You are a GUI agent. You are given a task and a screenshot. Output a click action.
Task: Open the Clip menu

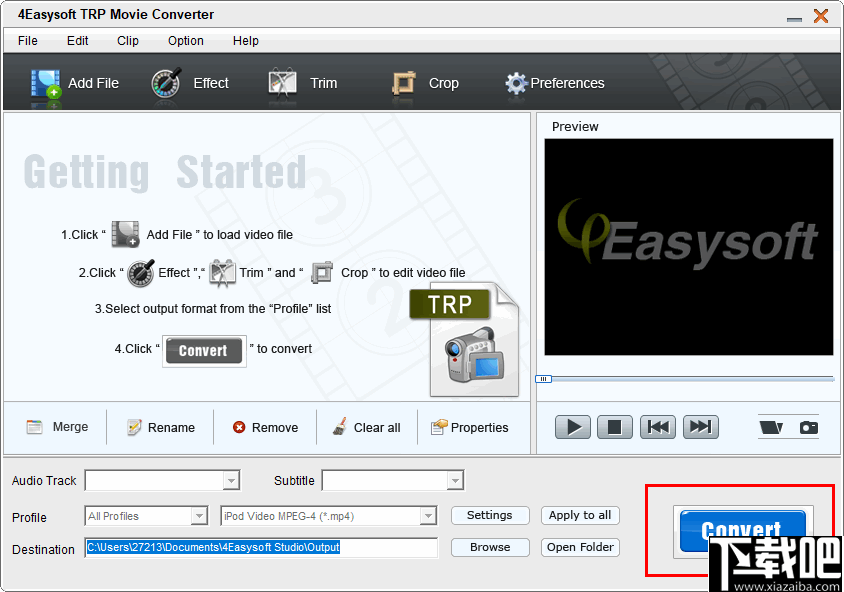pos(127,41)
